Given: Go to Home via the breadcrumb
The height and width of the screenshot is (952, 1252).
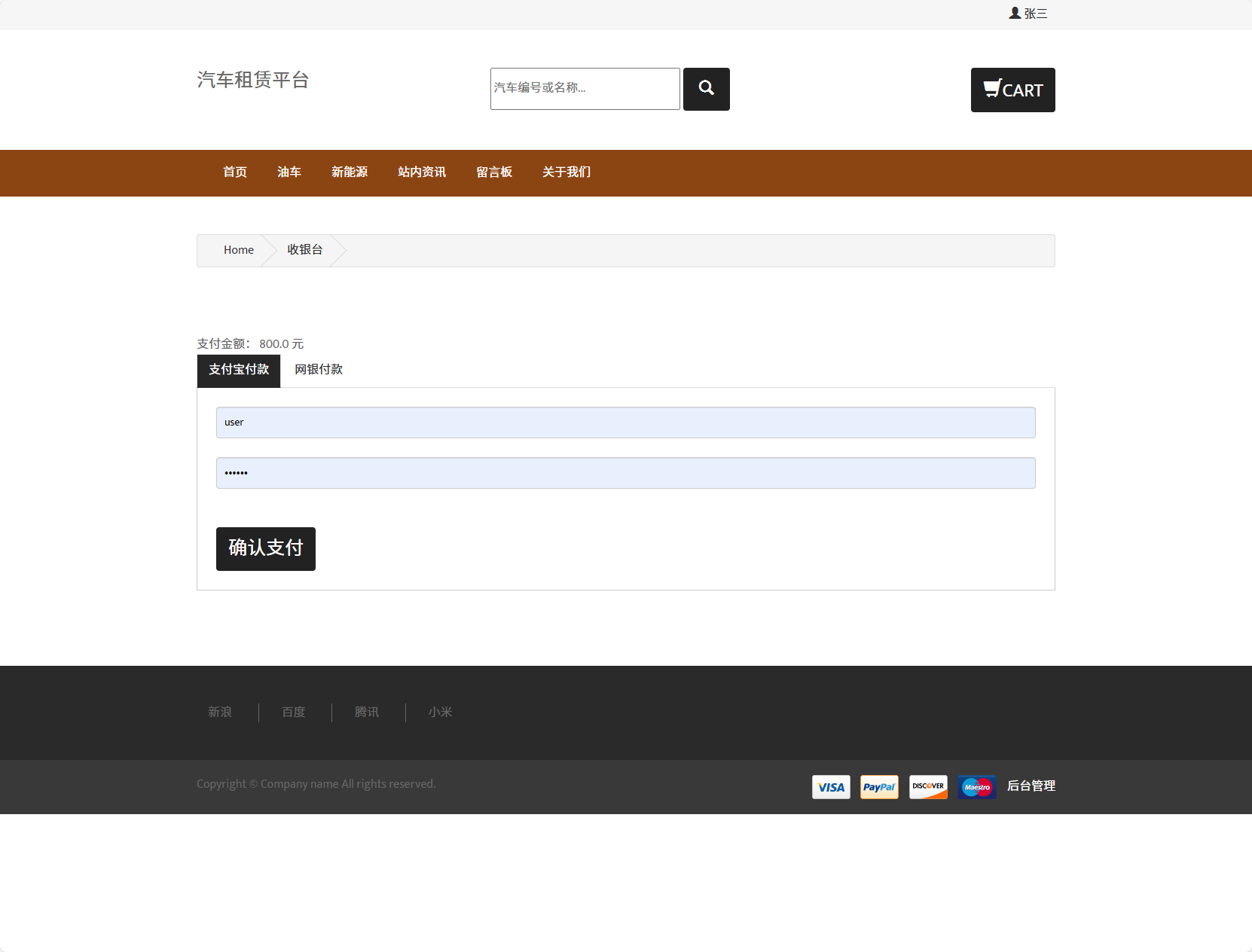Looking at the screenshot, I should point(238,249).
